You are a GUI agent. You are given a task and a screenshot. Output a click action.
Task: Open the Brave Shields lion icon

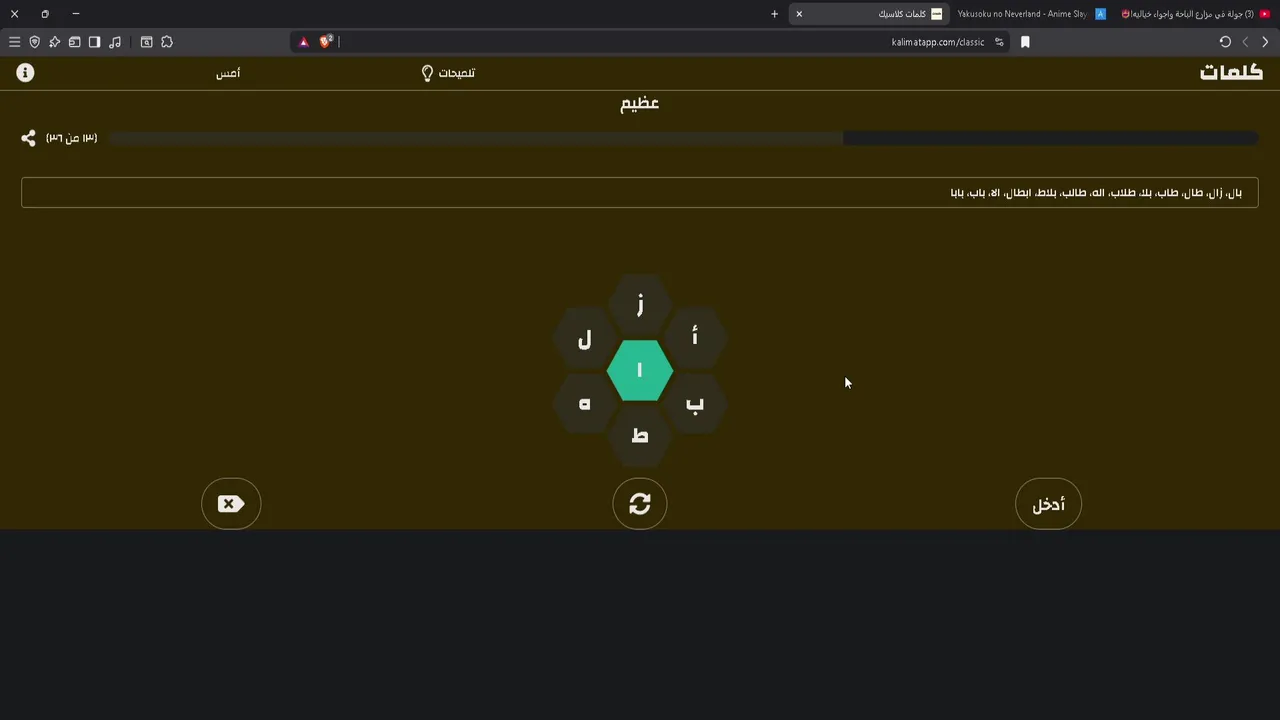pos(325,41)
